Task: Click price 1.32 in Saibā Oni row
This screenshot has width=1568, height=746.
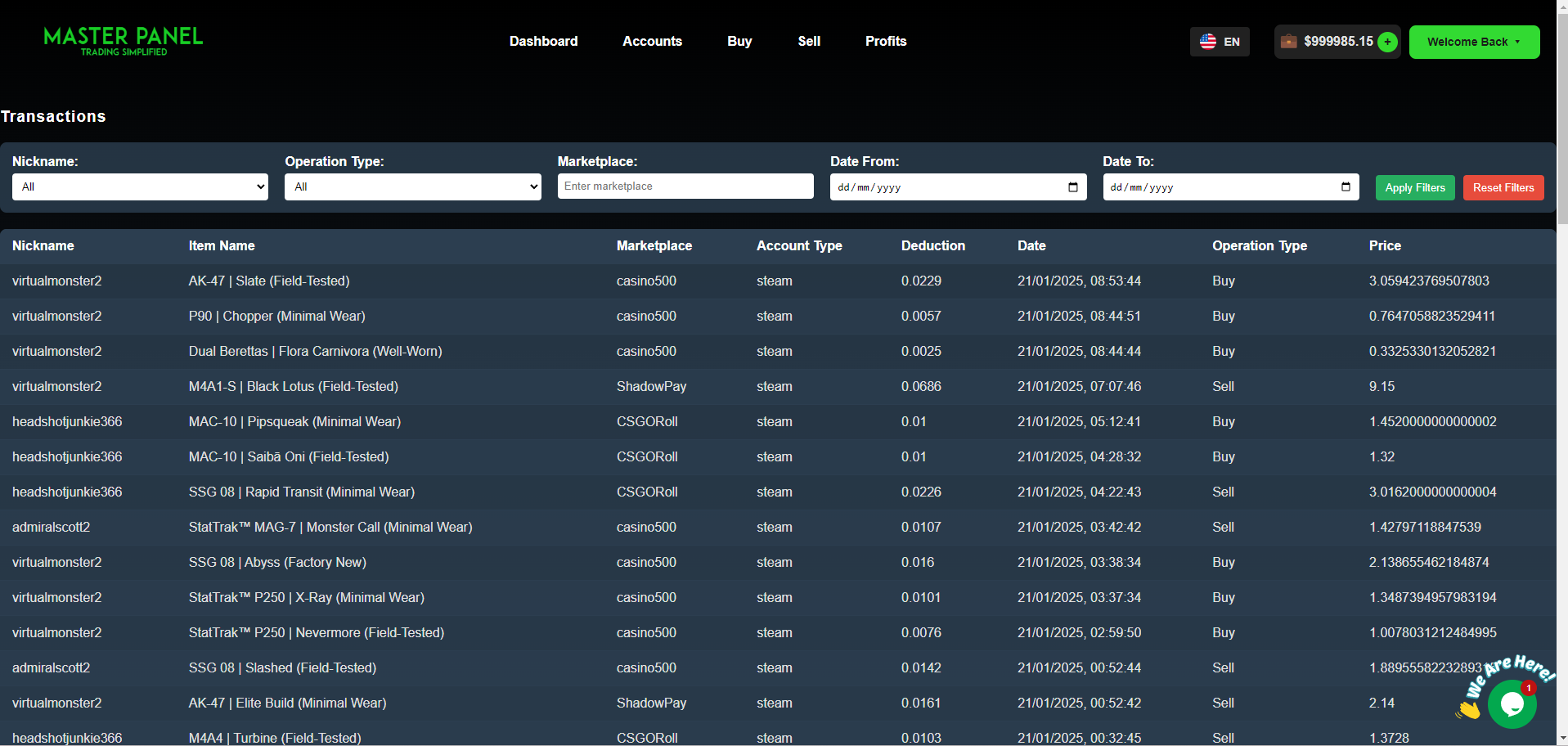Action: pyautogui.click(x=1382, y=456)
